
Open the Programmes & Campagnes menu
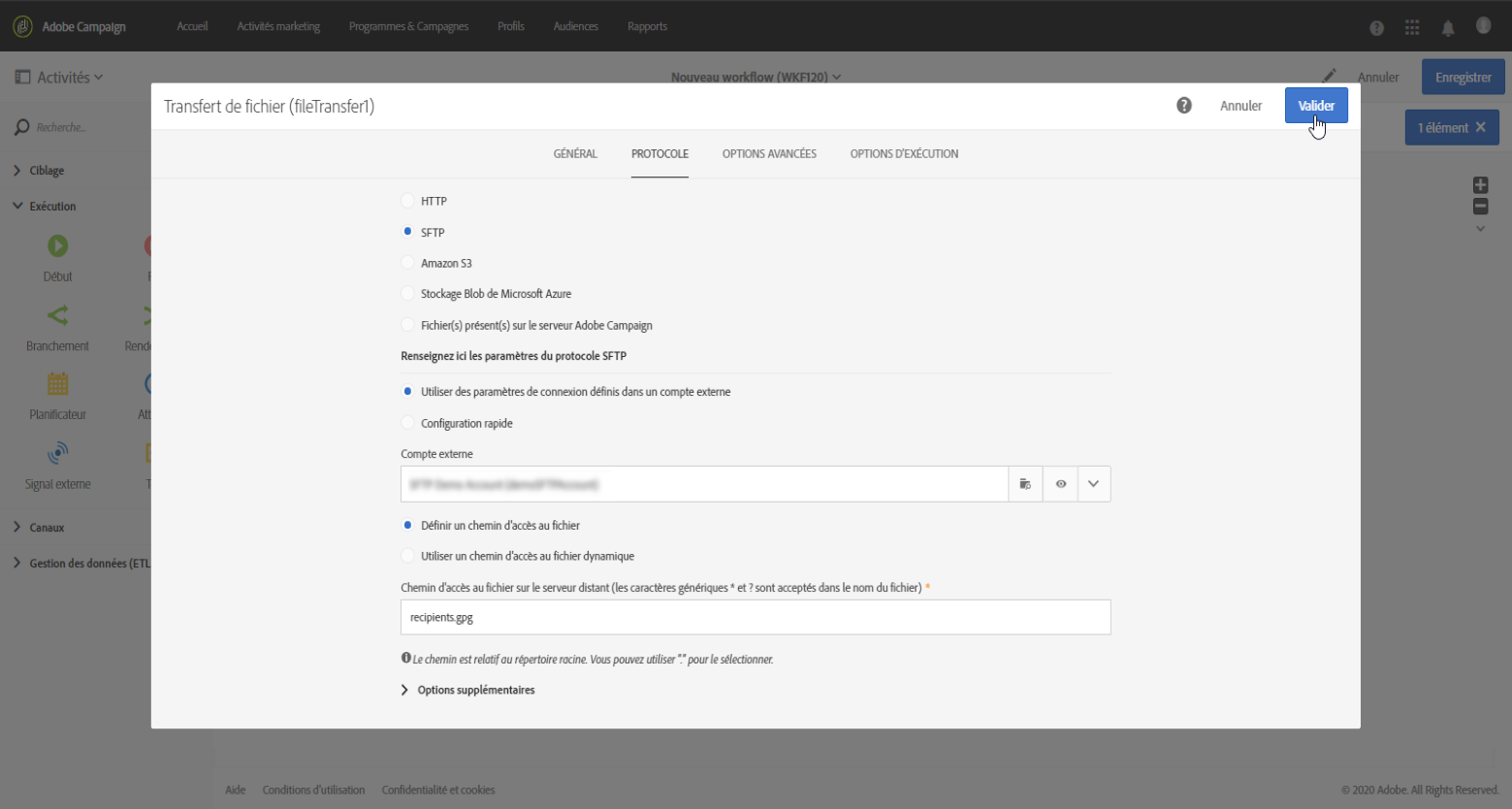pyautogui.click(x=408, y=26)
